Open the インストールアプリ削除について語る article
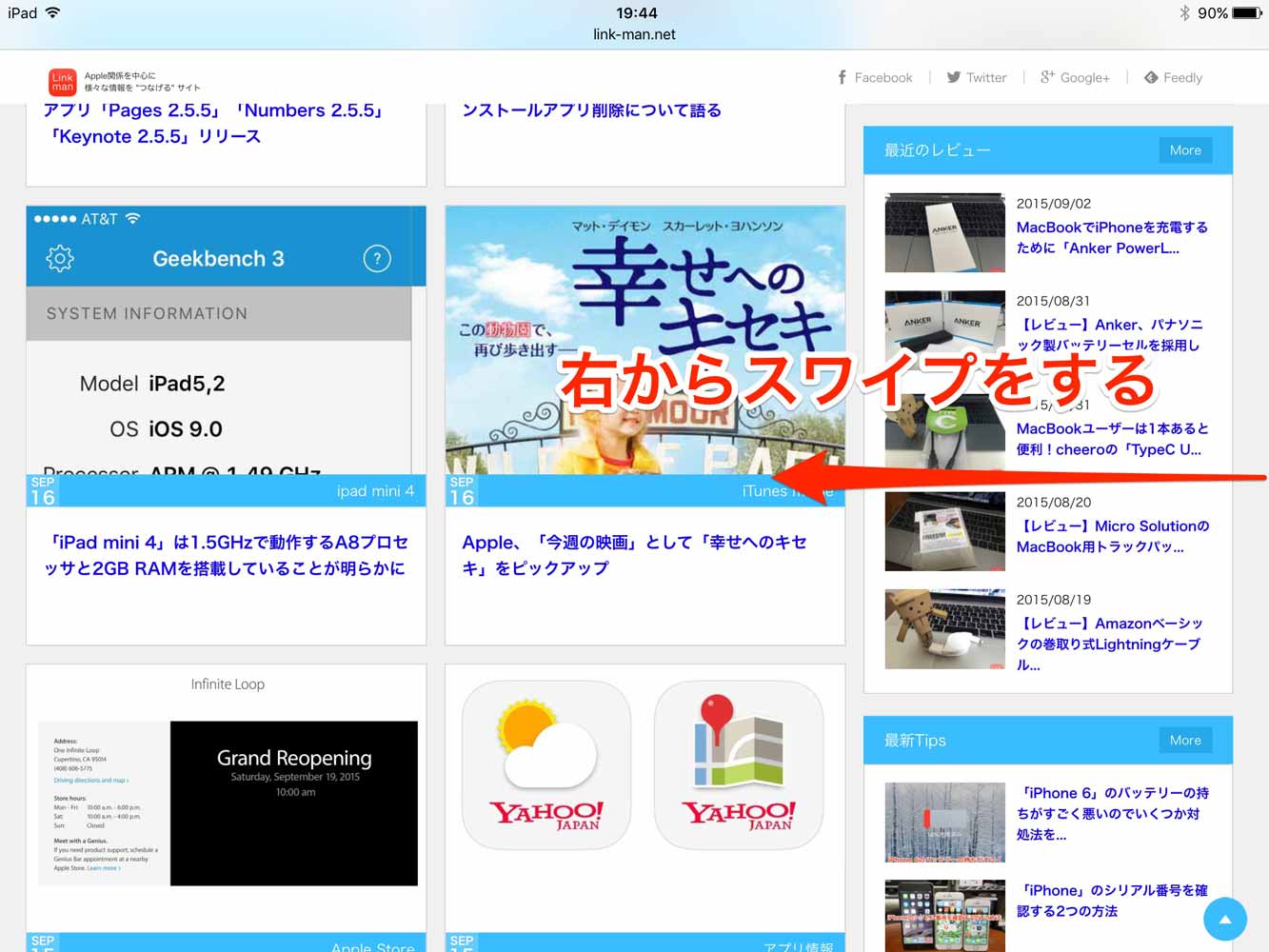The width and height of the screenshot is (1269, 952). coord(591,110)
